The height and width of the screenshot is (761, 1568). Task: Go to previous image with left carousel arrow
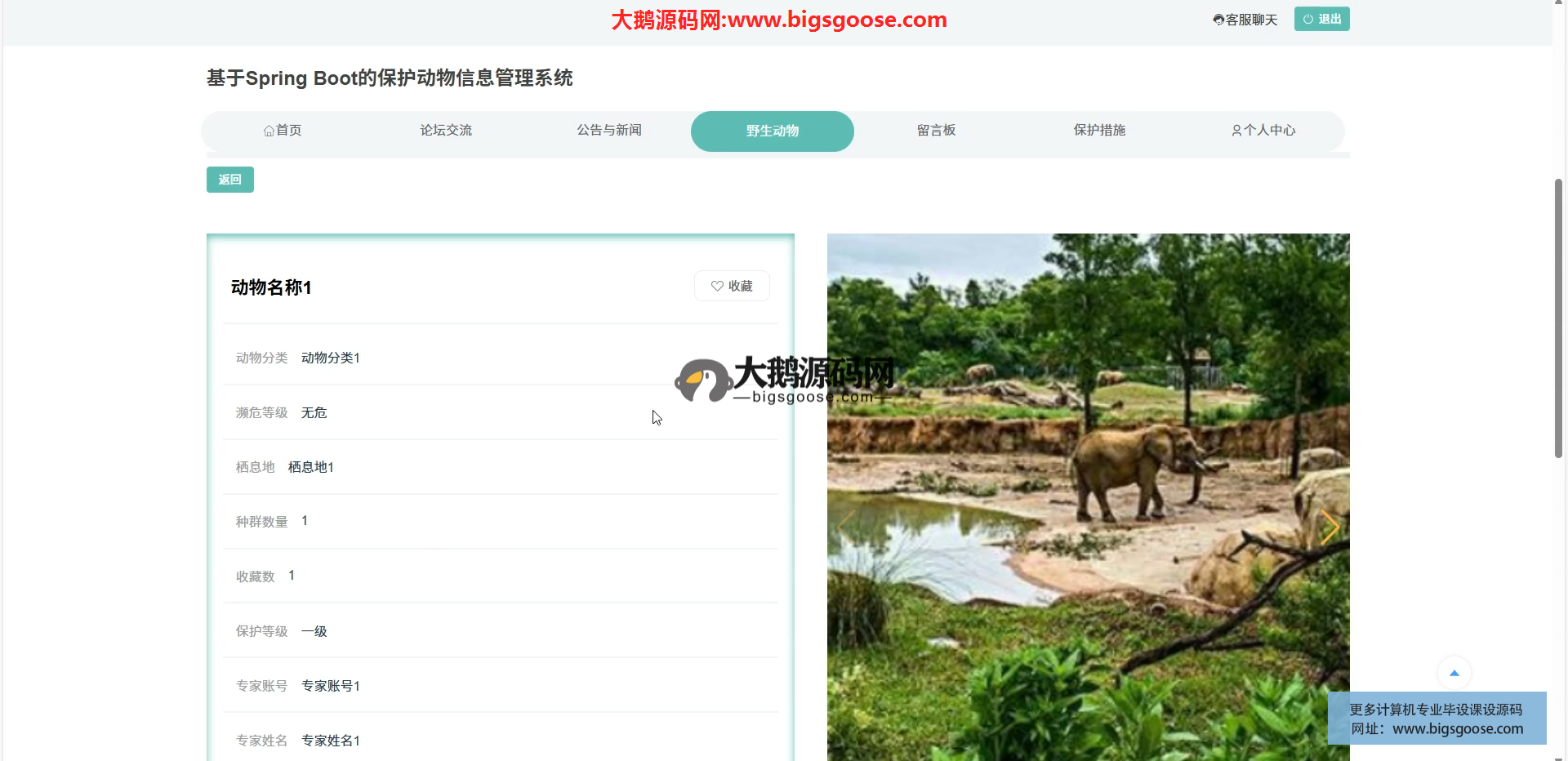pos(847,527)
